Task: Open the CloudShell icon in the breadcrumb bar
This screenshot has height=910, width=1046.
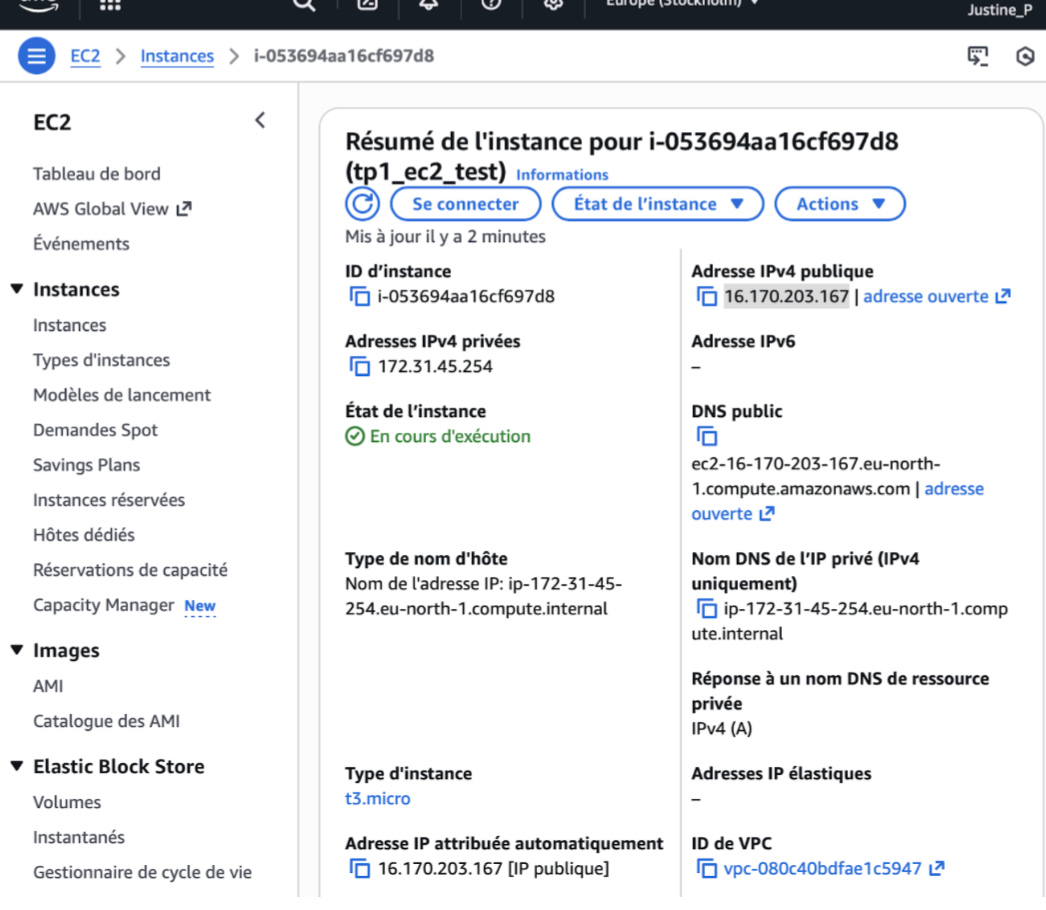Action: point(977,56)
